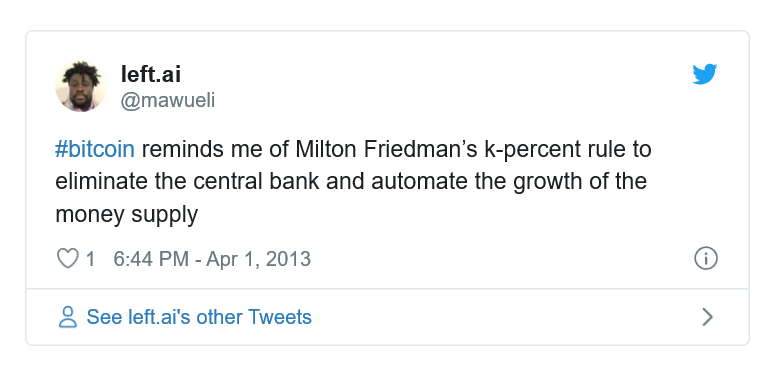
Task: Click the like count number 1
Action: 90,259
